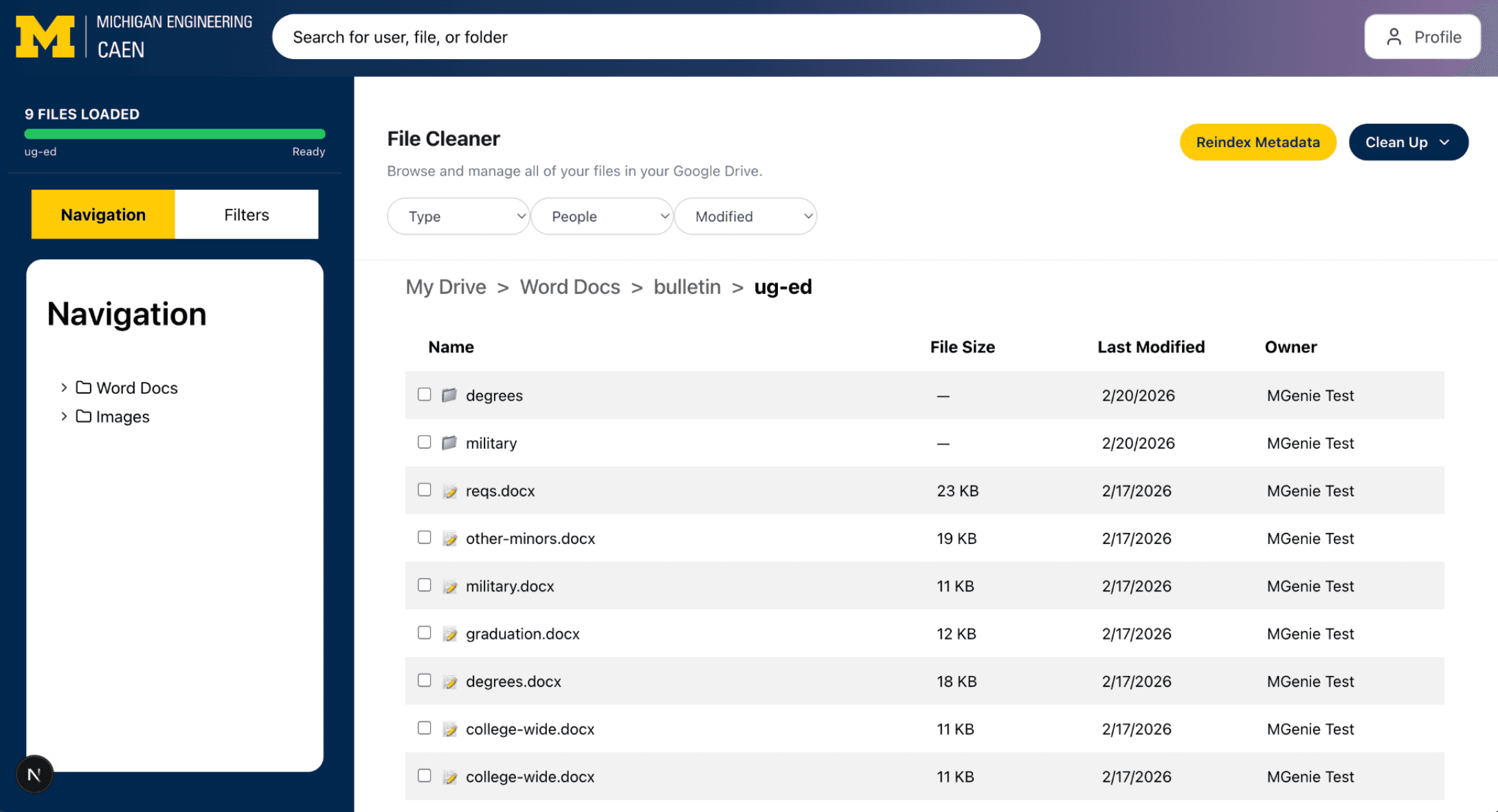Tick the degrees.docx checkbox
Screen dimensions: 1498x812
[425, 680]
